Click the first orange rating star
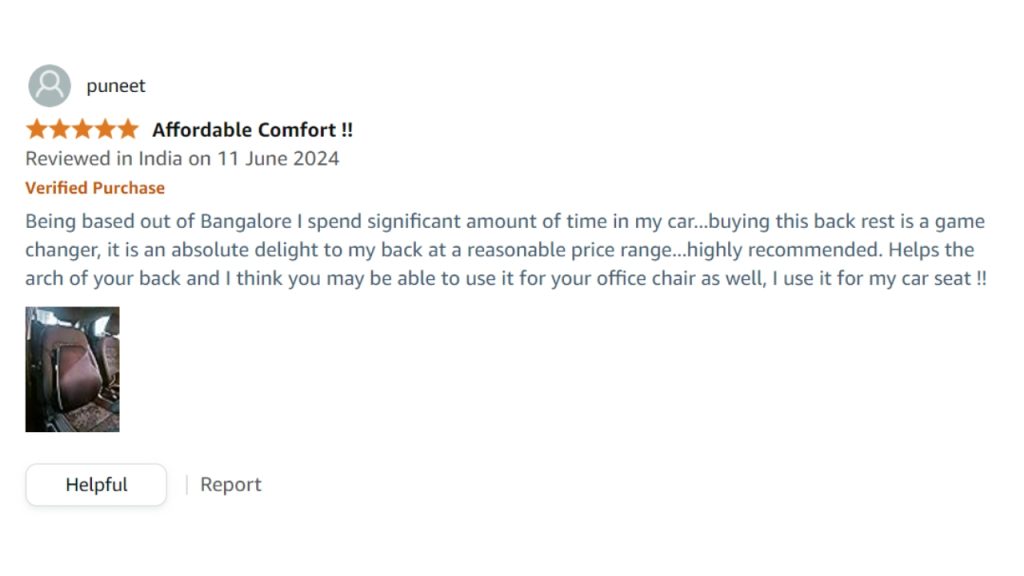1024x576 pixels. click(x=37, y=129)
